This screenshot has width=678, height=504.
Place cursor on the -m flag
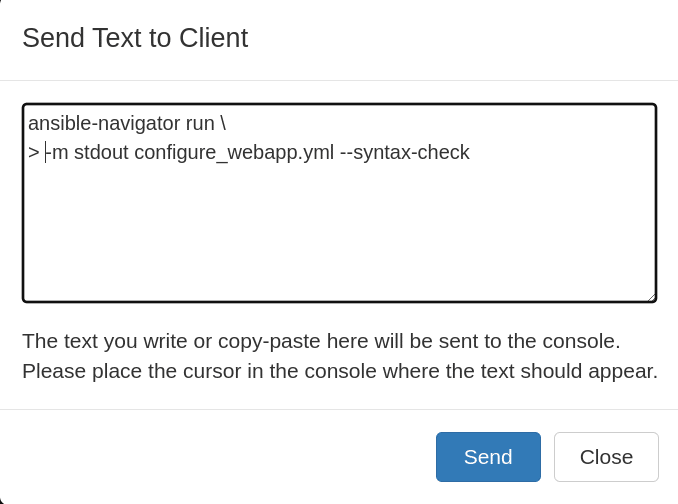tap(57, 153)
